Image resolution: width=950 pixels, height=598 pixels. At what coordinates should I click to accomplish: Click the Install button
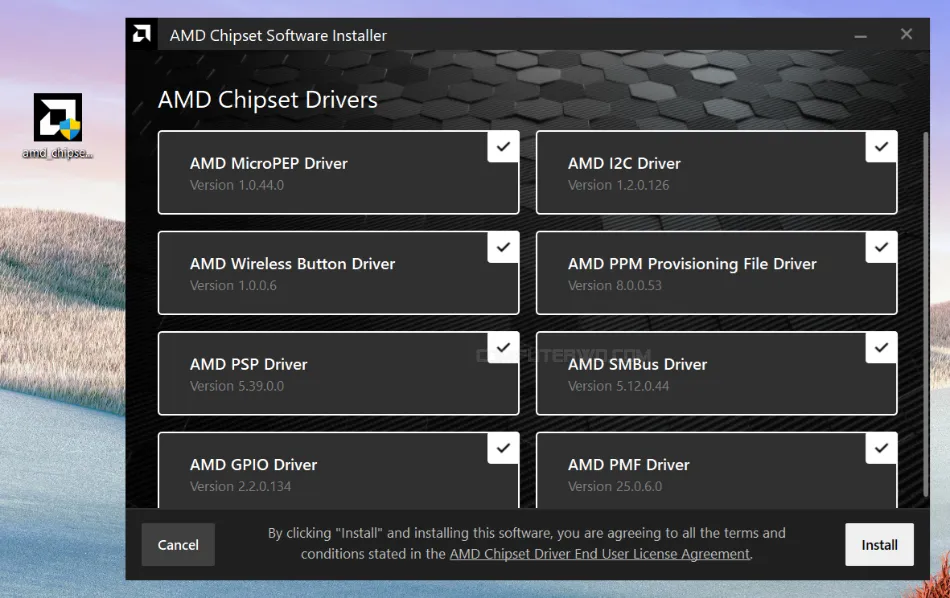879,545
